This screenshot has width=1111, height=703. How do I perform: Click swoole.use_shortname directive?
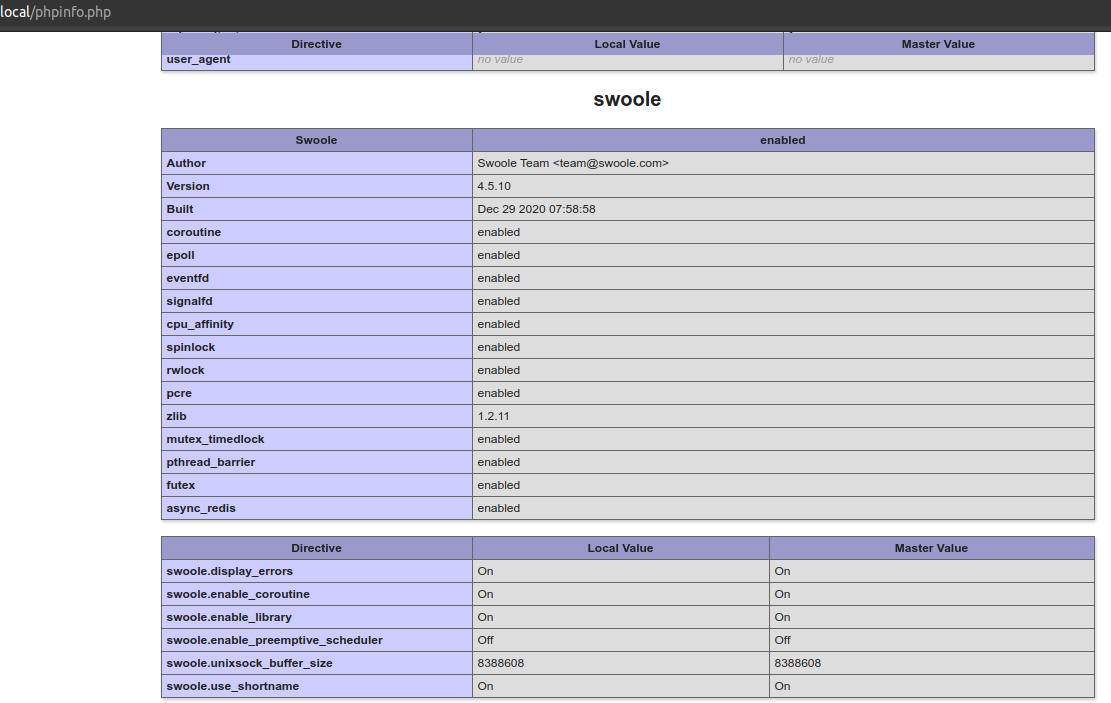(x=232, y=686)
